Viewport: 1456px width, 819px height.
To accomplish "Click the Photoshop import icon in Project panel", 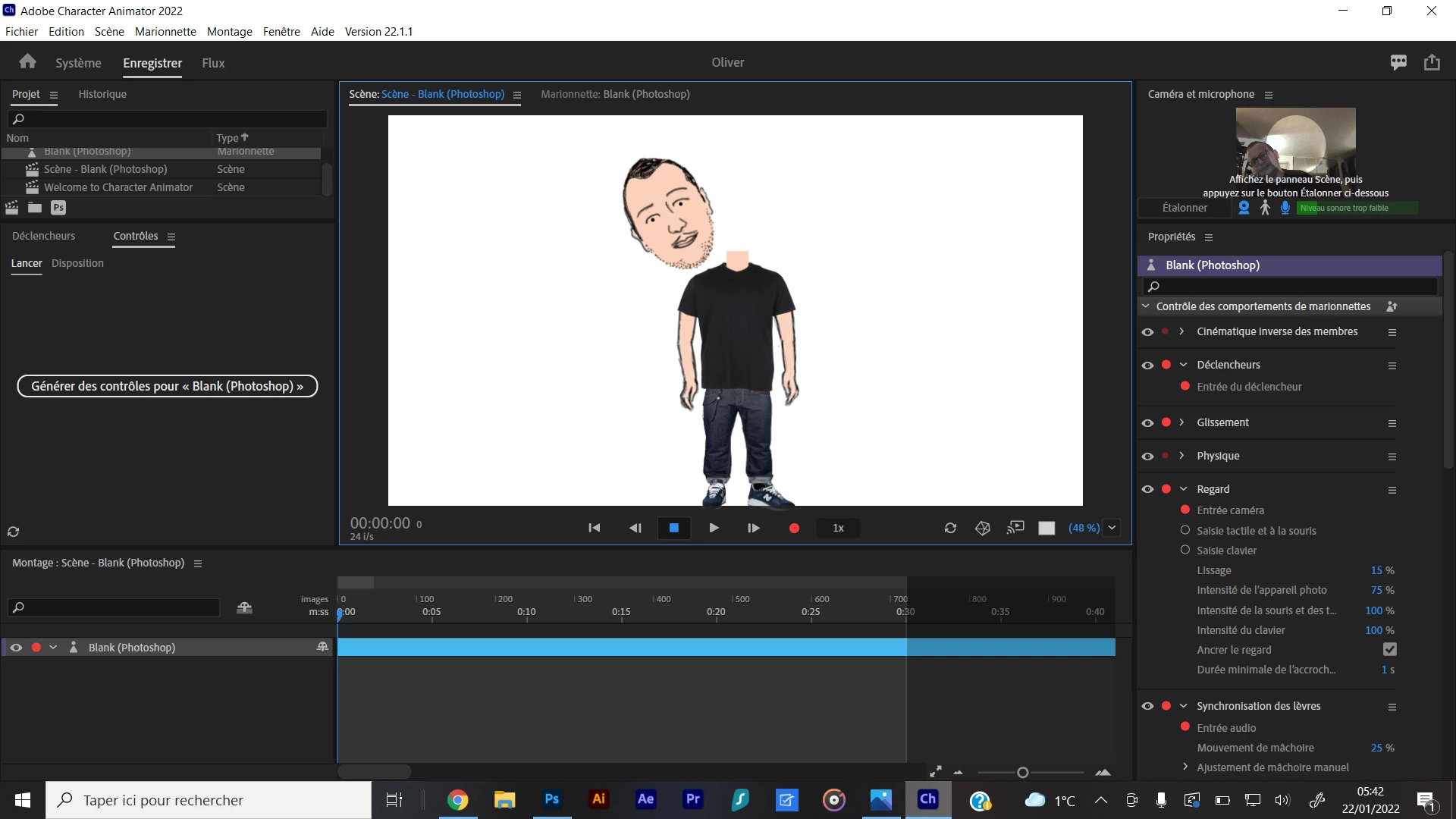I will point(58,208).
